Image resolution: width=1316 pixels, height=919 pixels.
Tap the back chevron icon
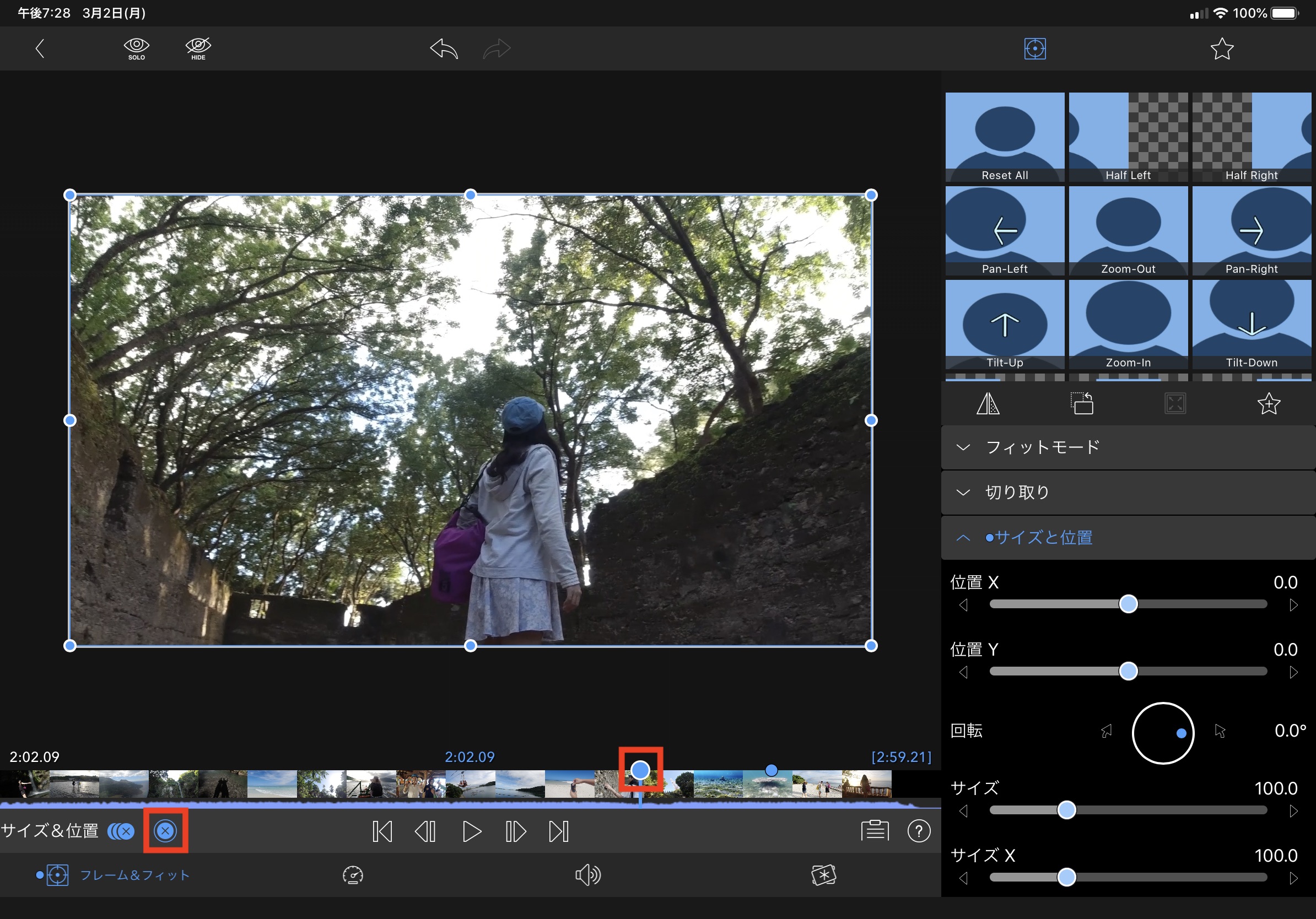(x=40, y=48)
